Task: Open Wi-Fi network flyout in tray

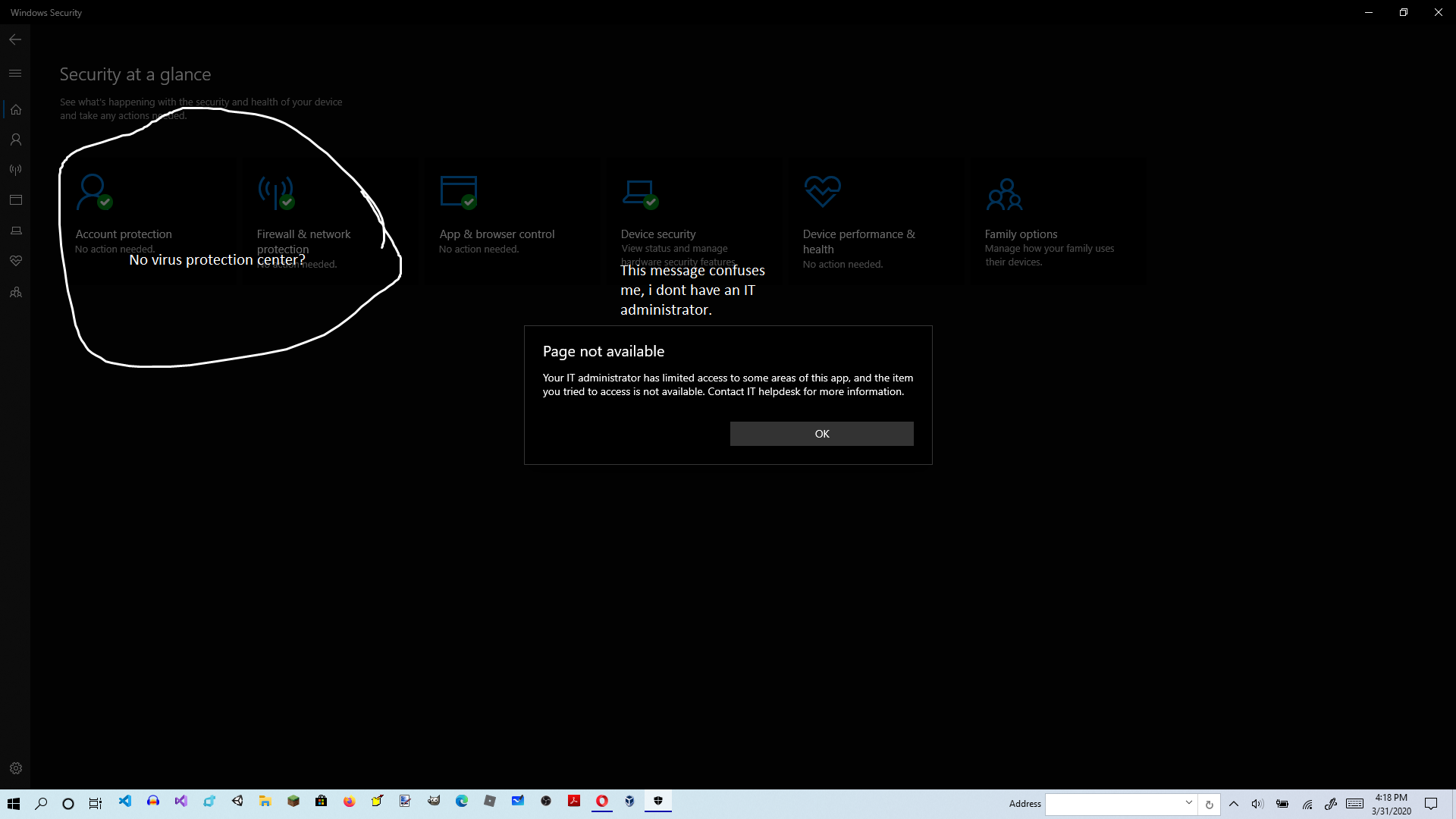Action: click(x=1307, y=804)
